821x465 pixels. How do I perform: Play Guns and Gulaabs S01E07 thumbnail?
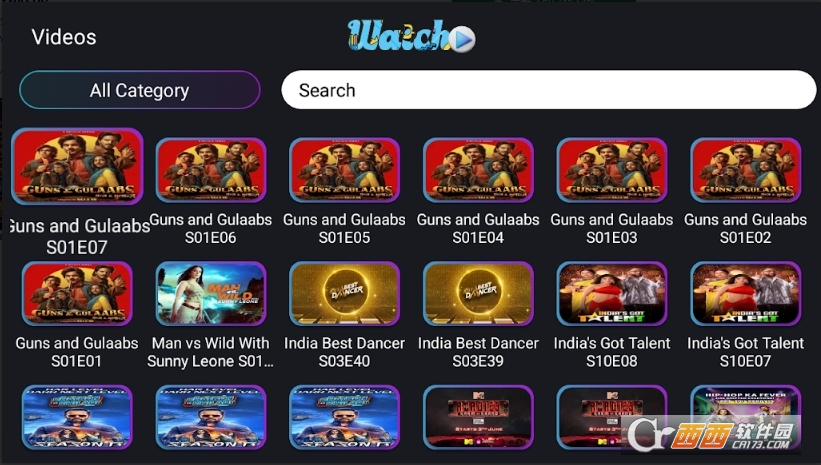click(x=77, y=167)
